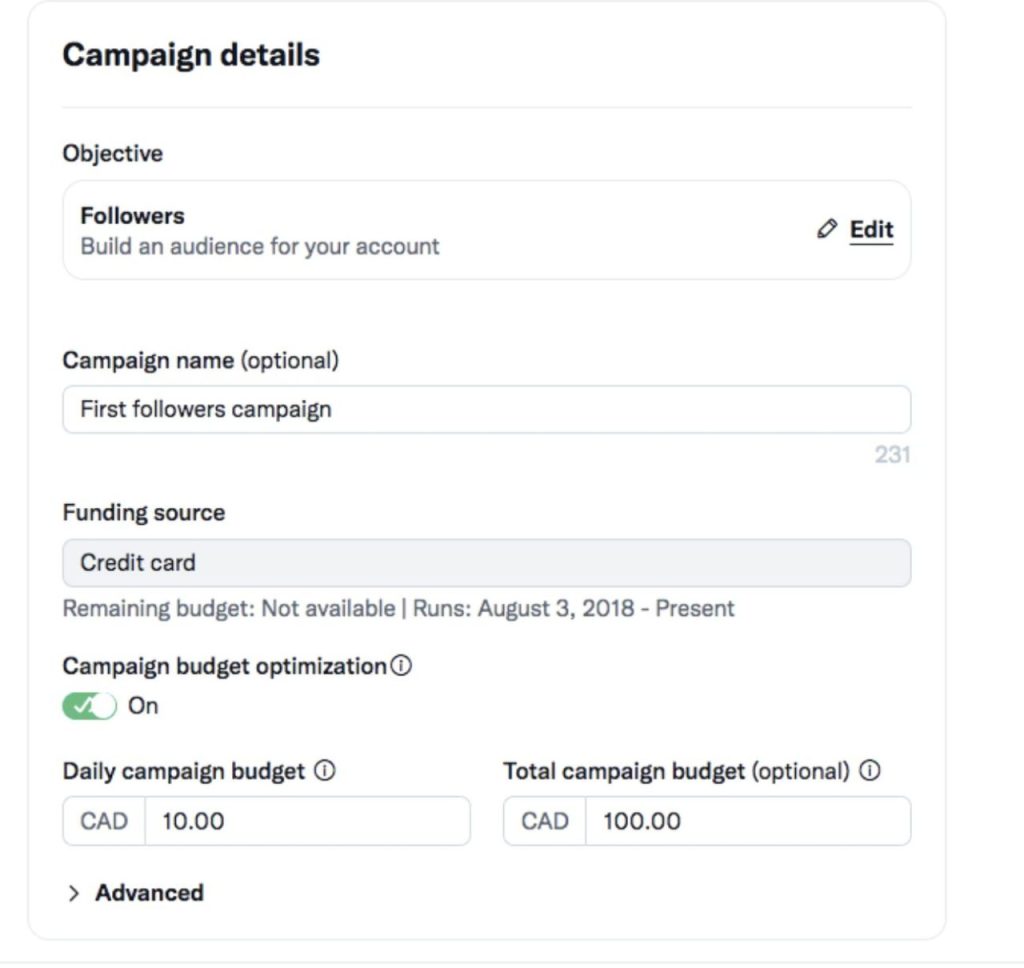The height and width of the screenshot is (968, 1024).
Task: Expand the Advanced section chevron
Action: [x=74, y=894]
